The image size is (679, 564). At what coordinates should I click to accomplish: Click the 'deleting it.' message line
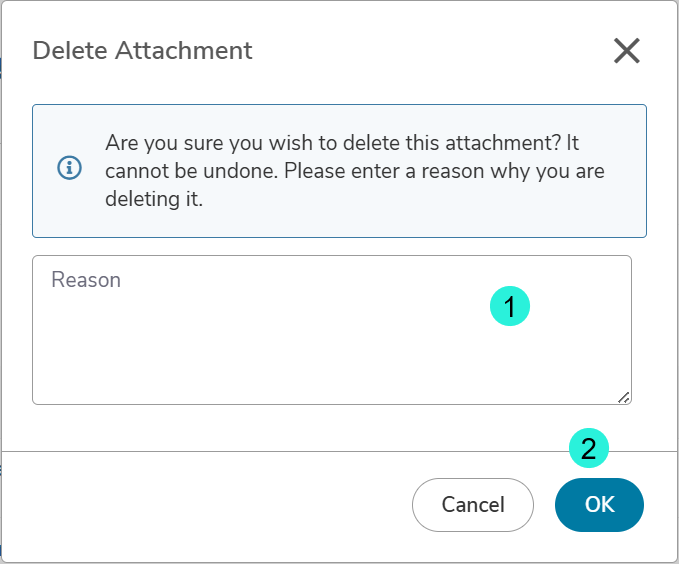pyautogui.click(x=154, y=199)
